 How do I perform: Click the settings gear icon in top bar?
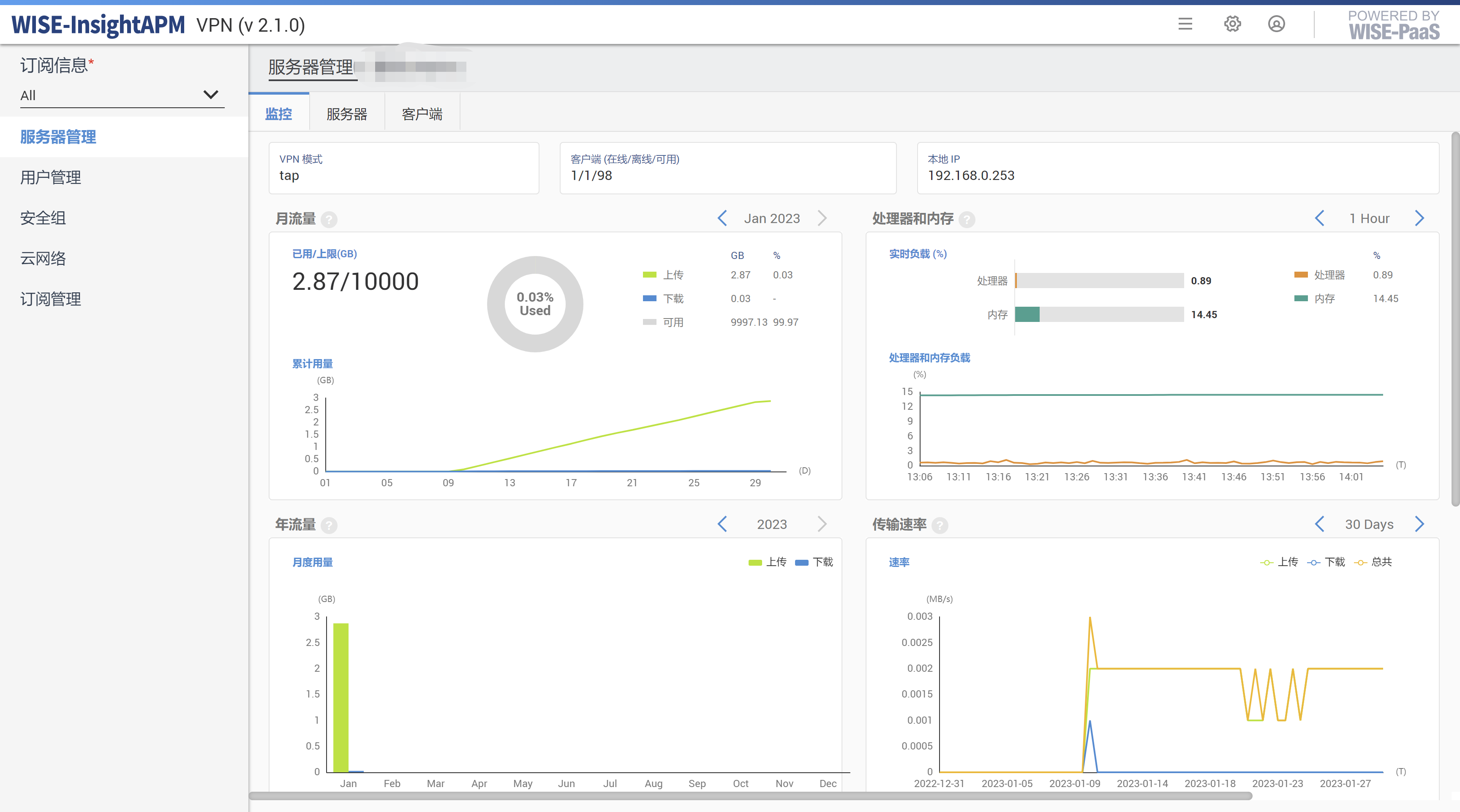point(1232,24)
